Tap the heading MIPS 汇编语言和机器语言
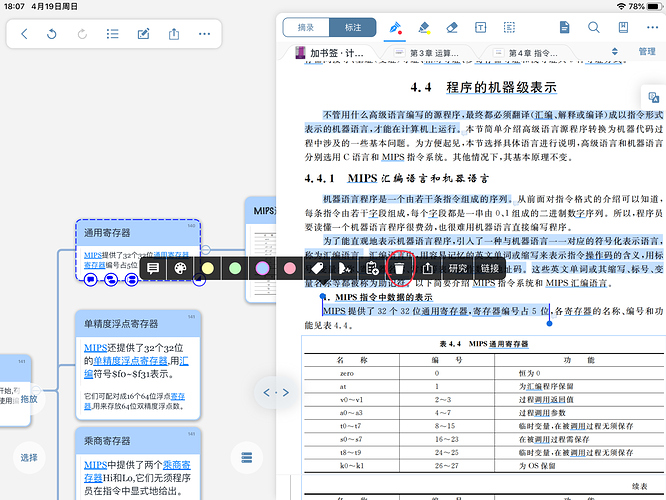The image size is (666, 500). [418, 178]
